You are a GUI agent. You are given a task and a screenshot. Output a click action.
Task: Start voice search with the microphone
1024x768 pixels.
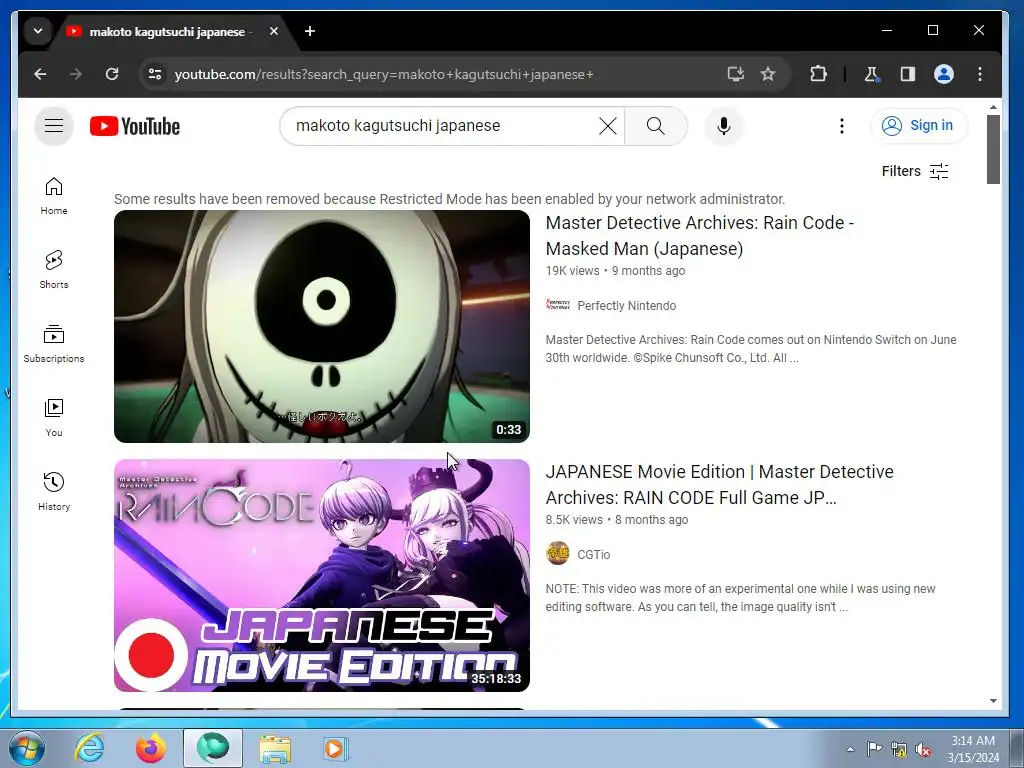pyautogui.click(x=724, y=126)
